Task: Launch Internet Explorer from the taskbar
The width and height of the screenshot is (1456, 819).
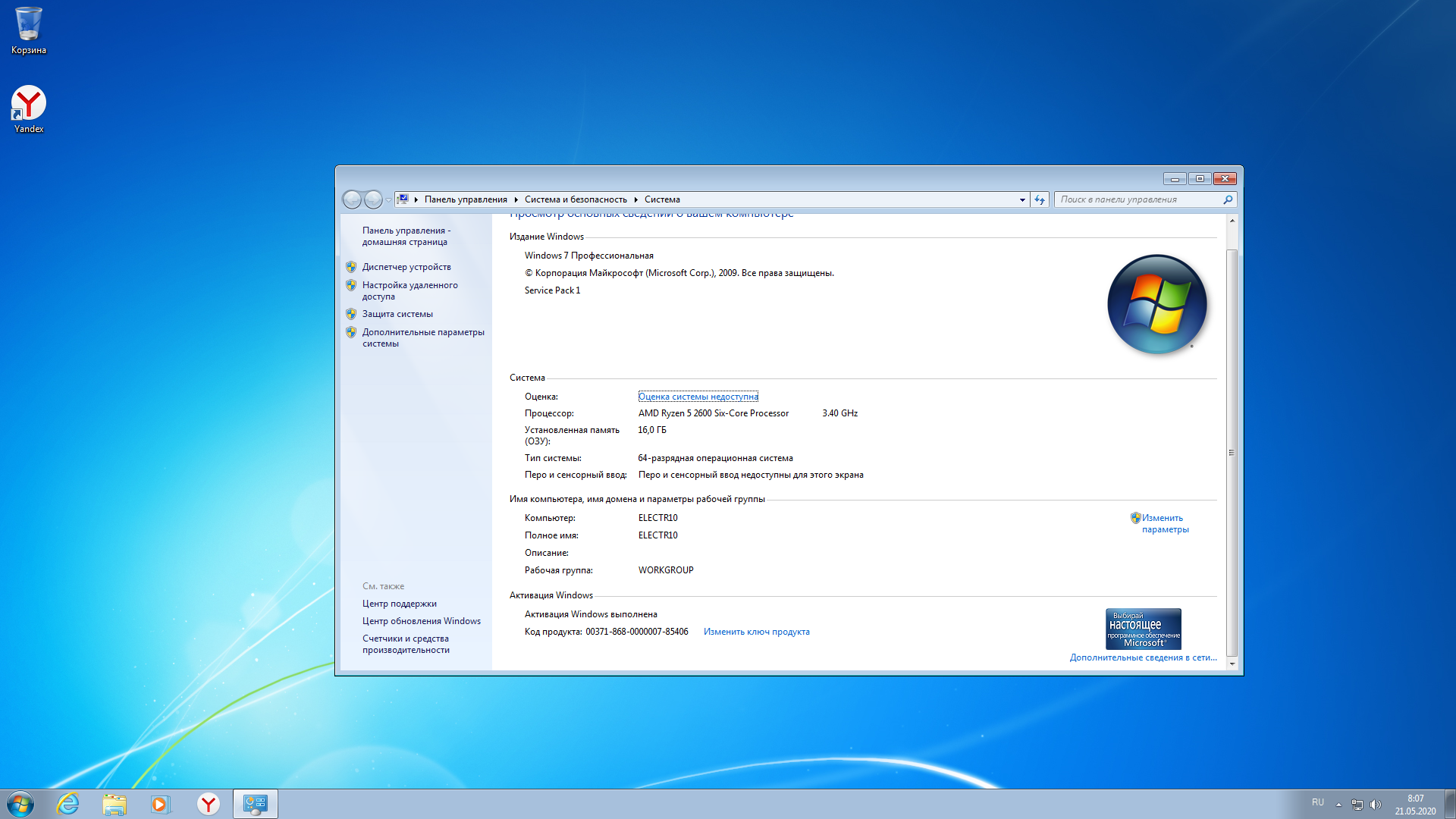Action: 68,804
